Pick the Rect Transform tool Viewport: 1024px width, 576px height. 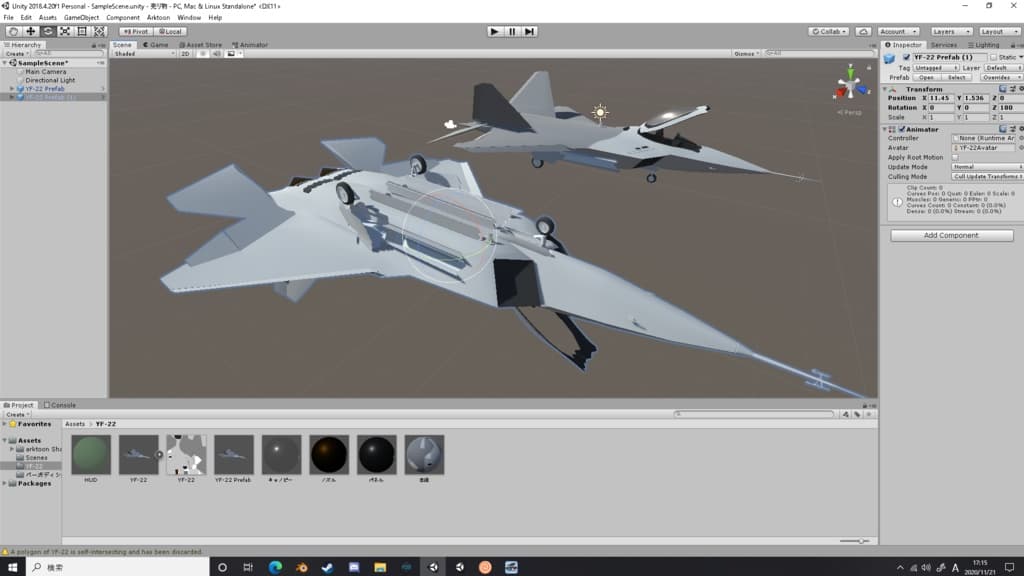(x=82, y=31)
